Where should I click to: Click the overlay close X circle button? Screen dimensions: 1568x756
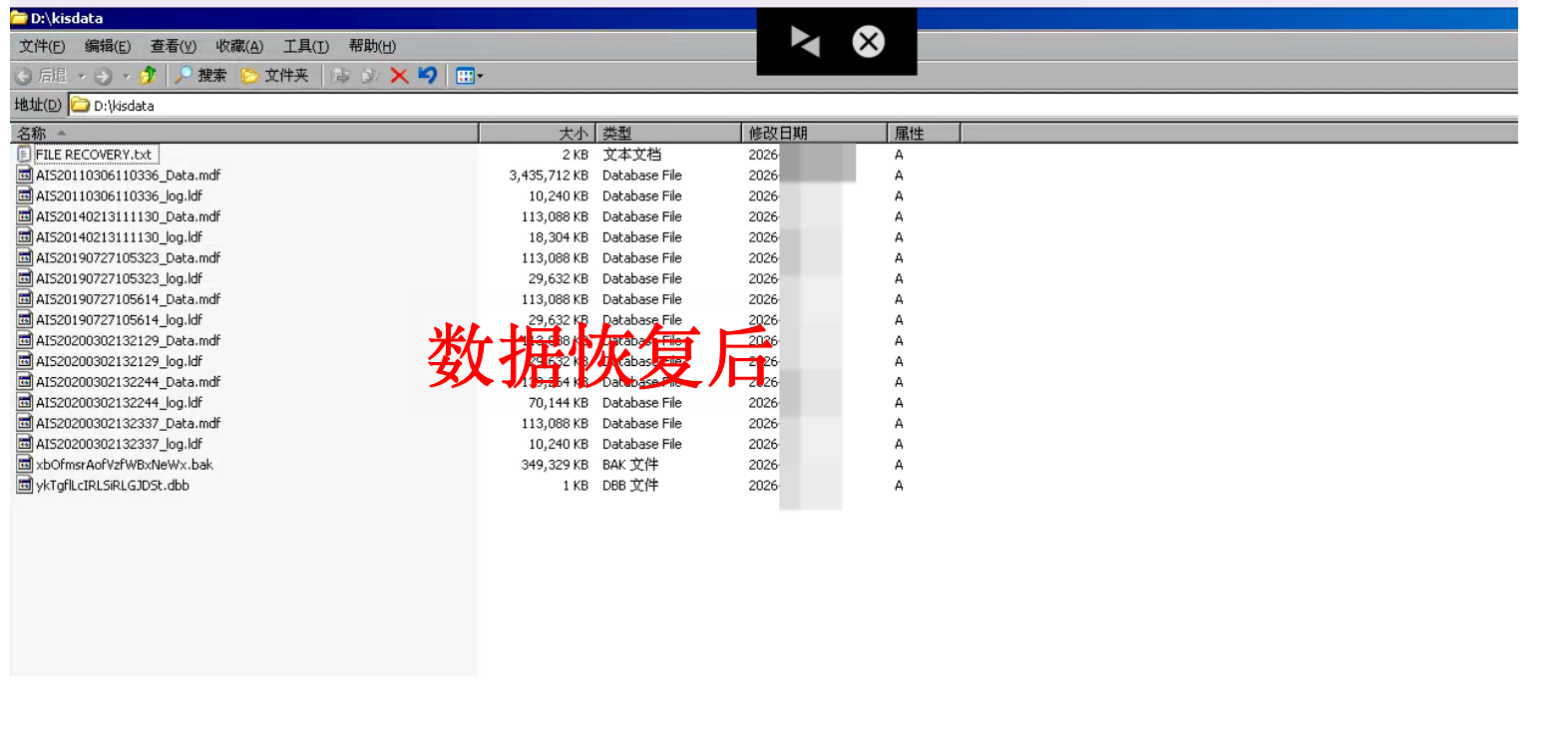(868, 42)
